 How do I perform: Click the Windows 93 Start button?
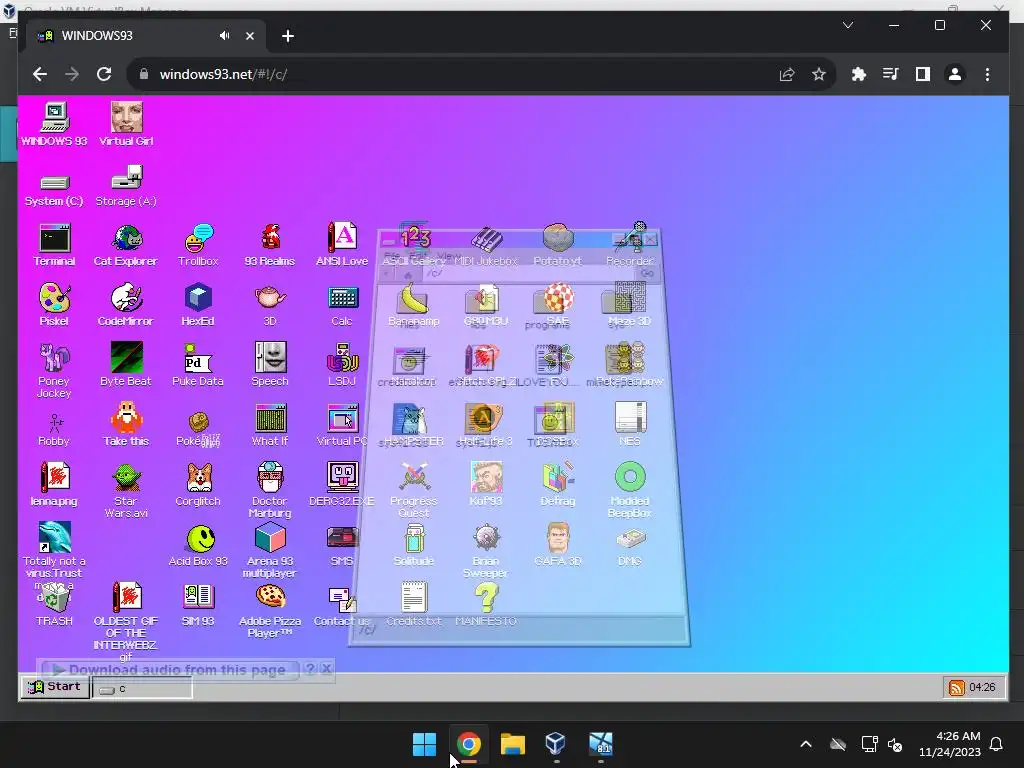point(55,686)
